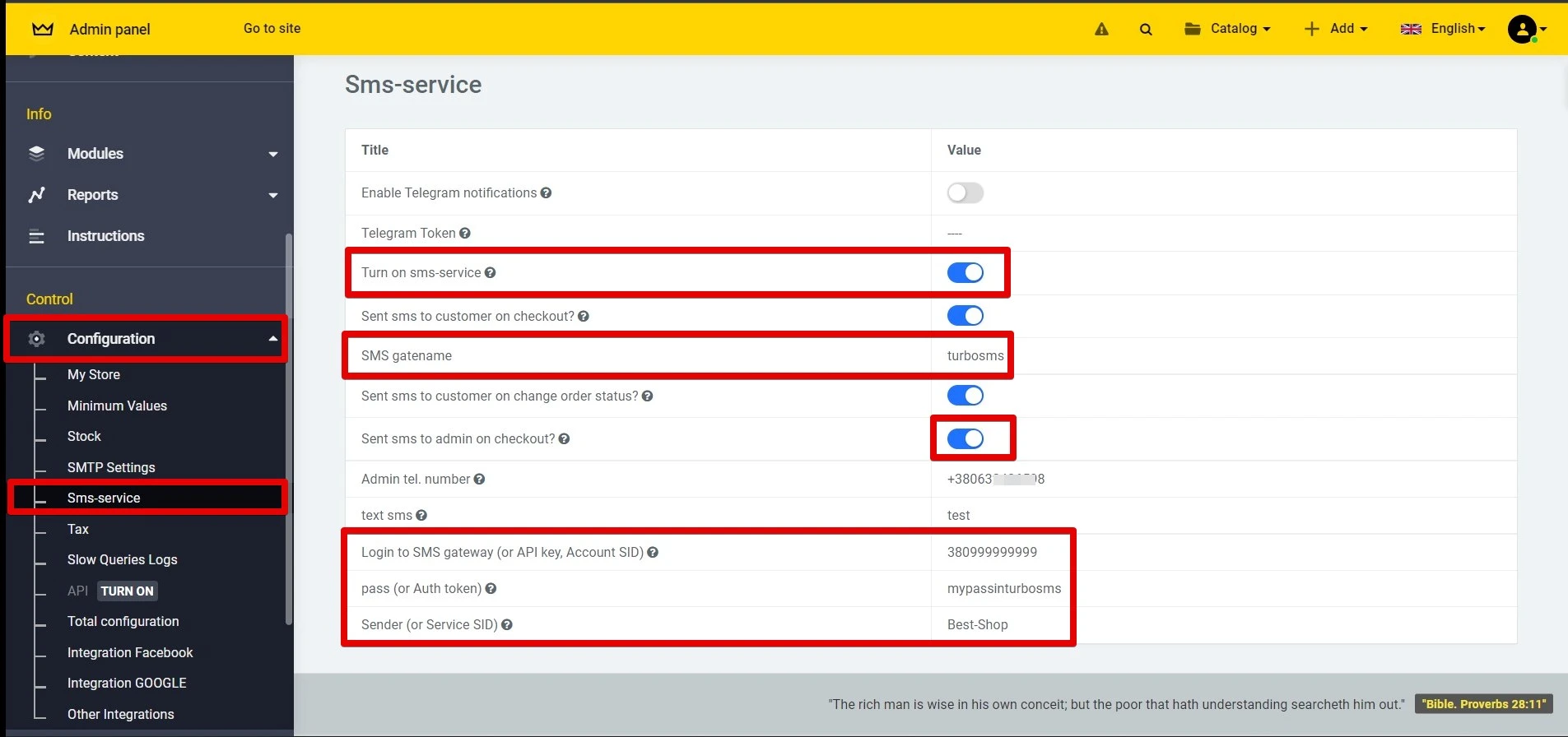This screenshot has height=737, width=1568.
Task: Disable the Turn on sms-service switch
Action: point(965,273)
